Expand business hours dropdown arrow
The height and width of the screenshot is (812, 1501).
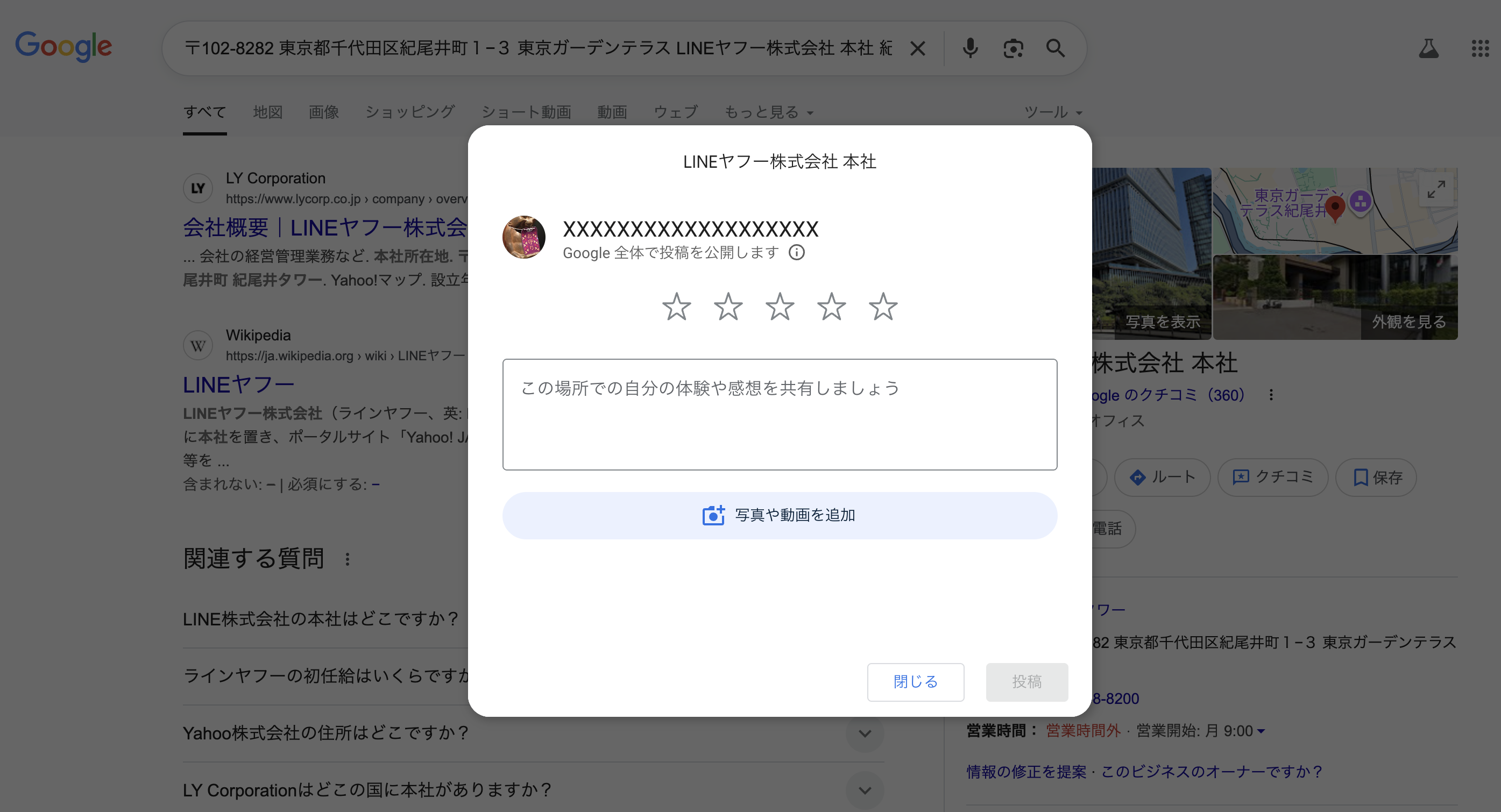pyautogui.click(x=1261, y=731)
